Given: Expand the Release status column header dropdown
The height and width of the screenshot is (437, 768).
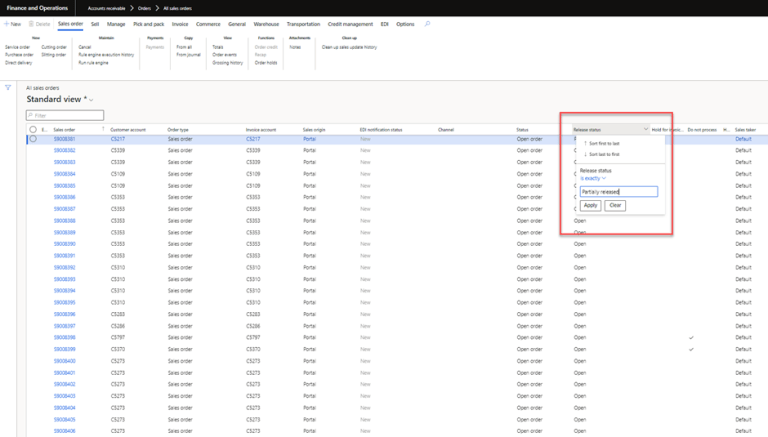Looking at the screenshot, I should [x=646, y=129].
